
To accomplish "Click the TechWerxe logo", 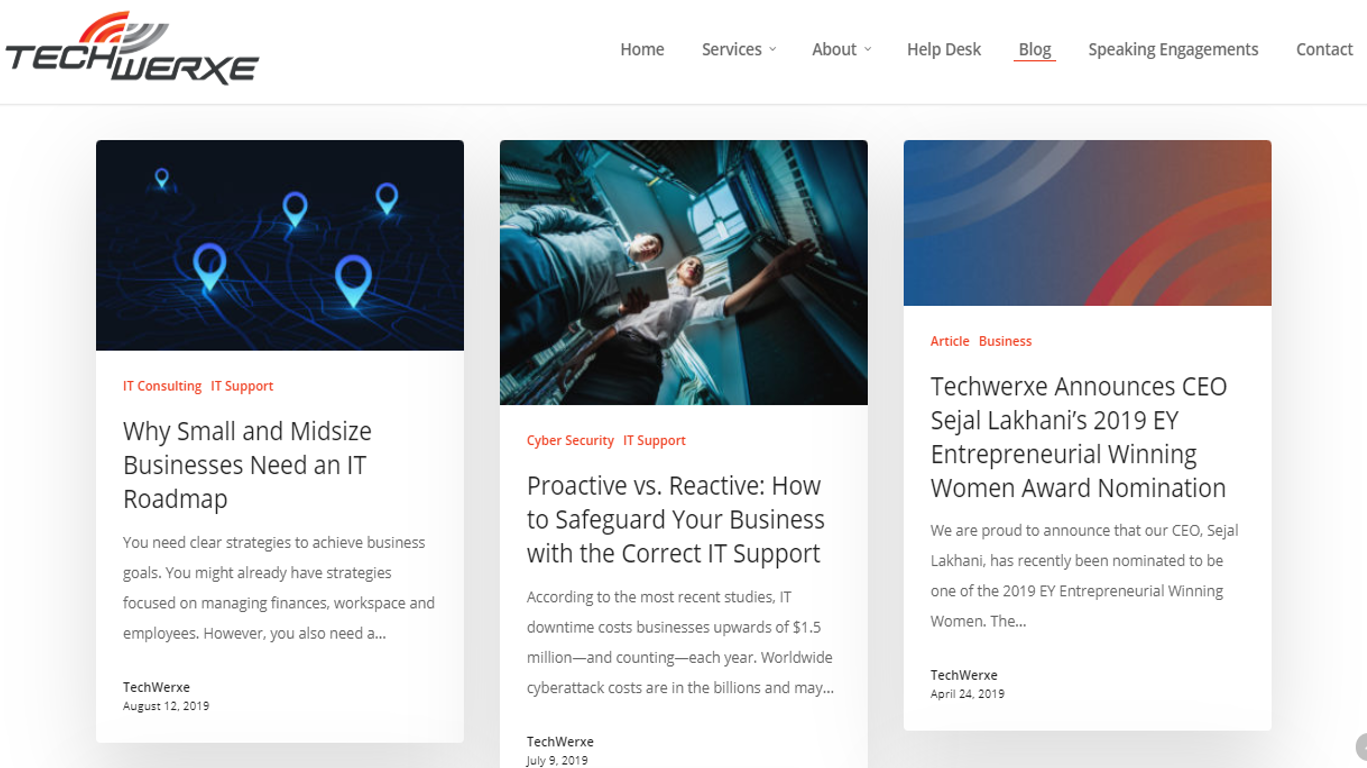I will (132, 48).
